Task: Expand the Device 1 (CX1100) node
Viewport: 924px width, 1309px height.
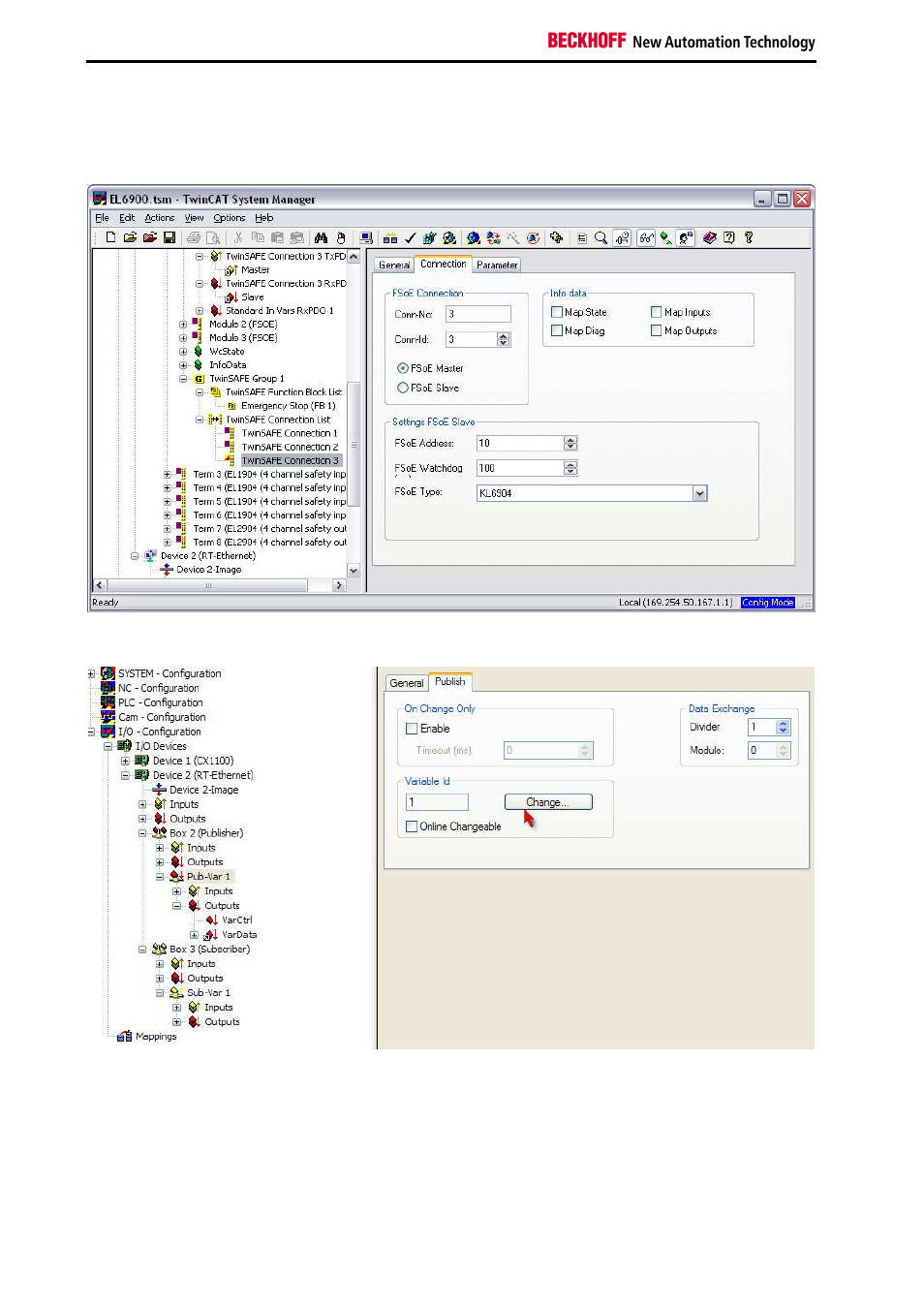Action: pos(125,761)
